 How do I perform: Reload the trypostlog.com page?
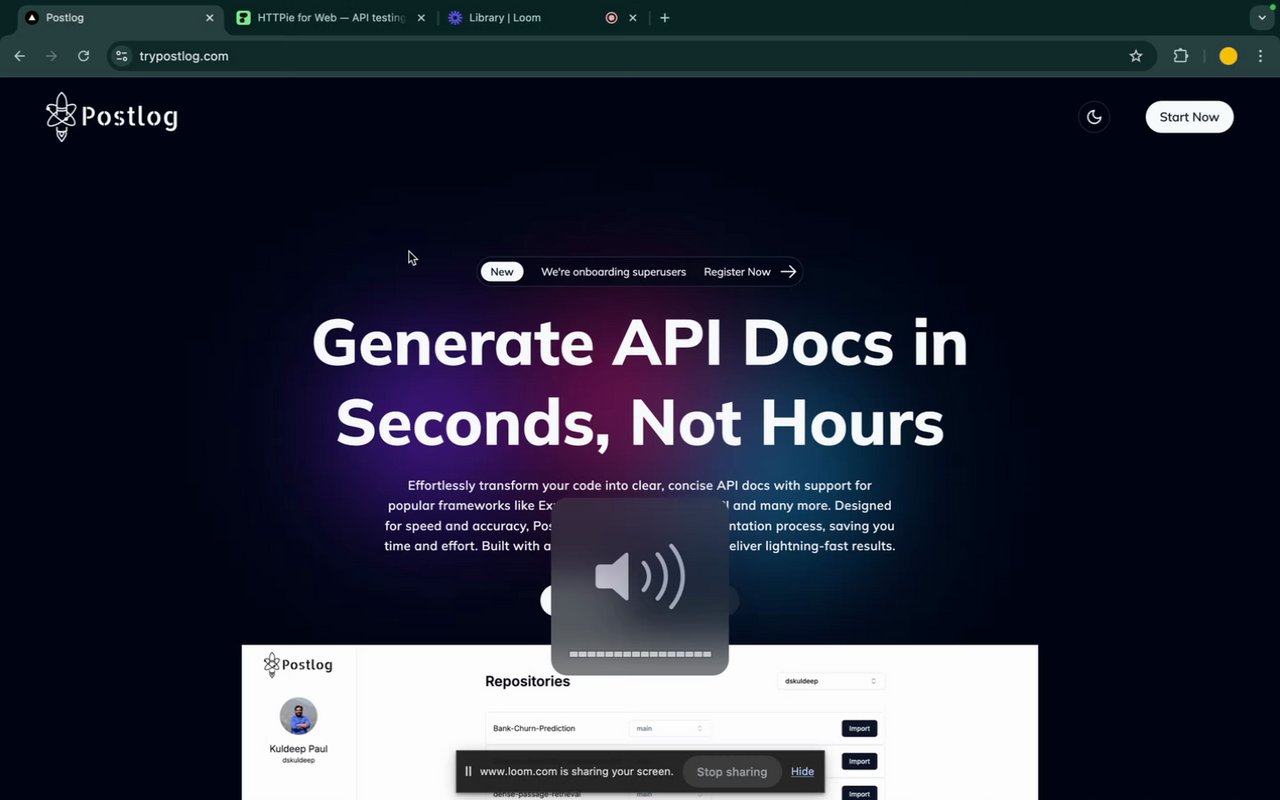(x=83, y=56)
